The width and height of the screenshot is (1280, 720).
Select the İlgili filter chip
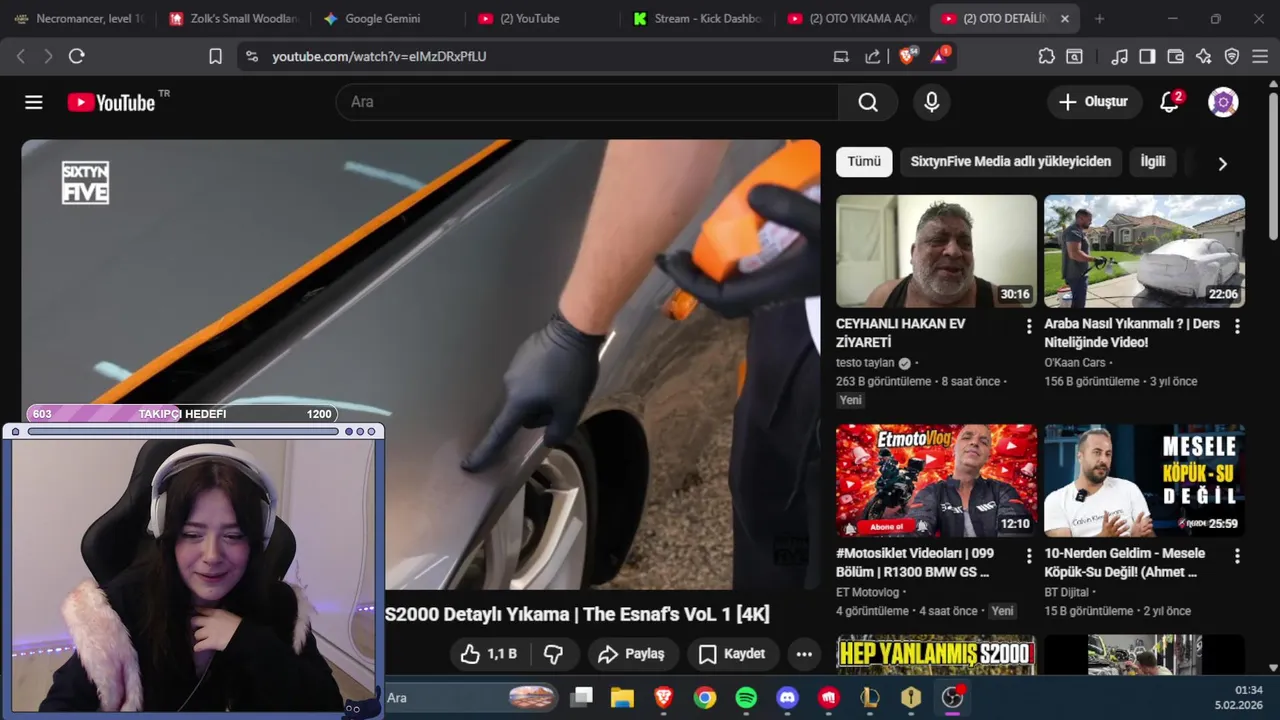[x=1153, y=162]
